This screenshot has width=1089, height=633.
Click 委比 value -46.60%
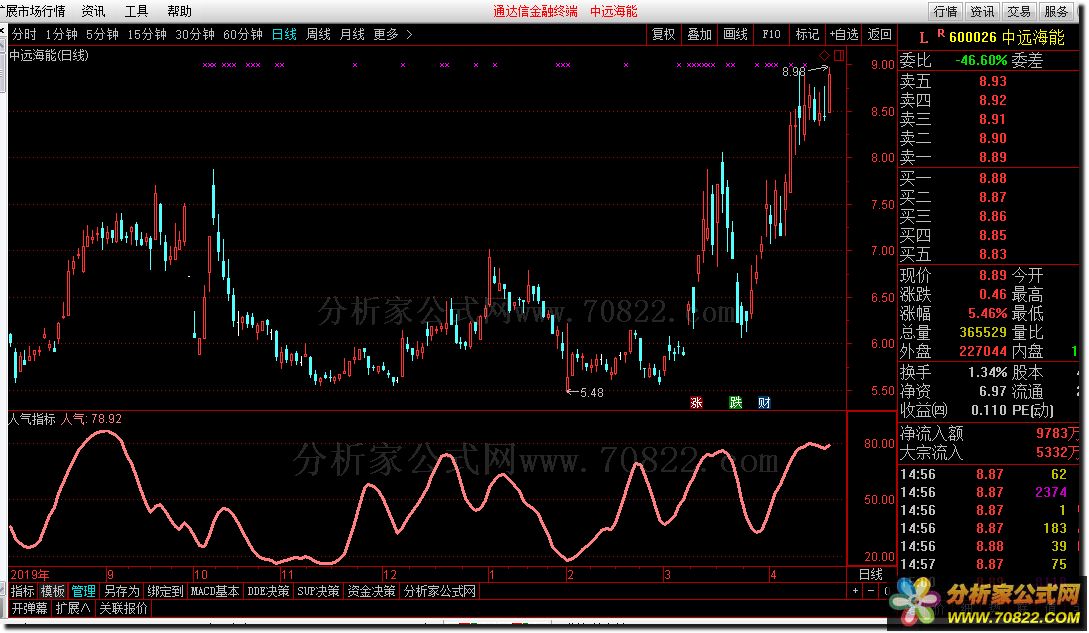pos(981,60)
